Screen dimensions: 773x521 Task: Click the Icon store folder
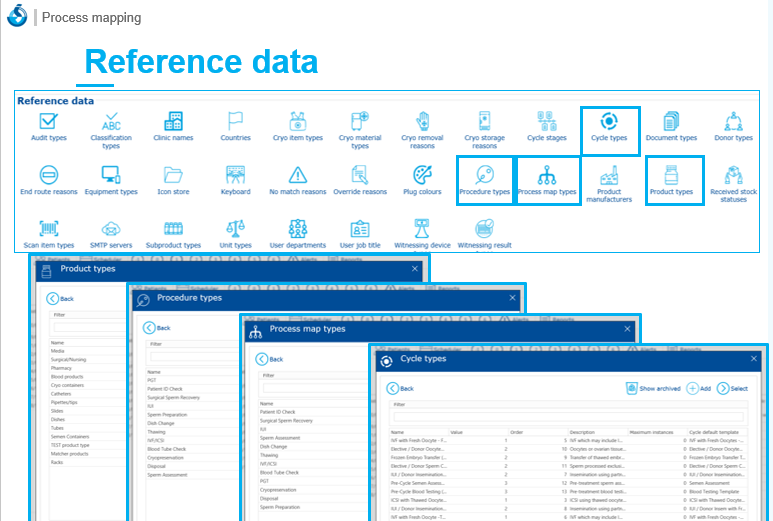click(173, 175)
